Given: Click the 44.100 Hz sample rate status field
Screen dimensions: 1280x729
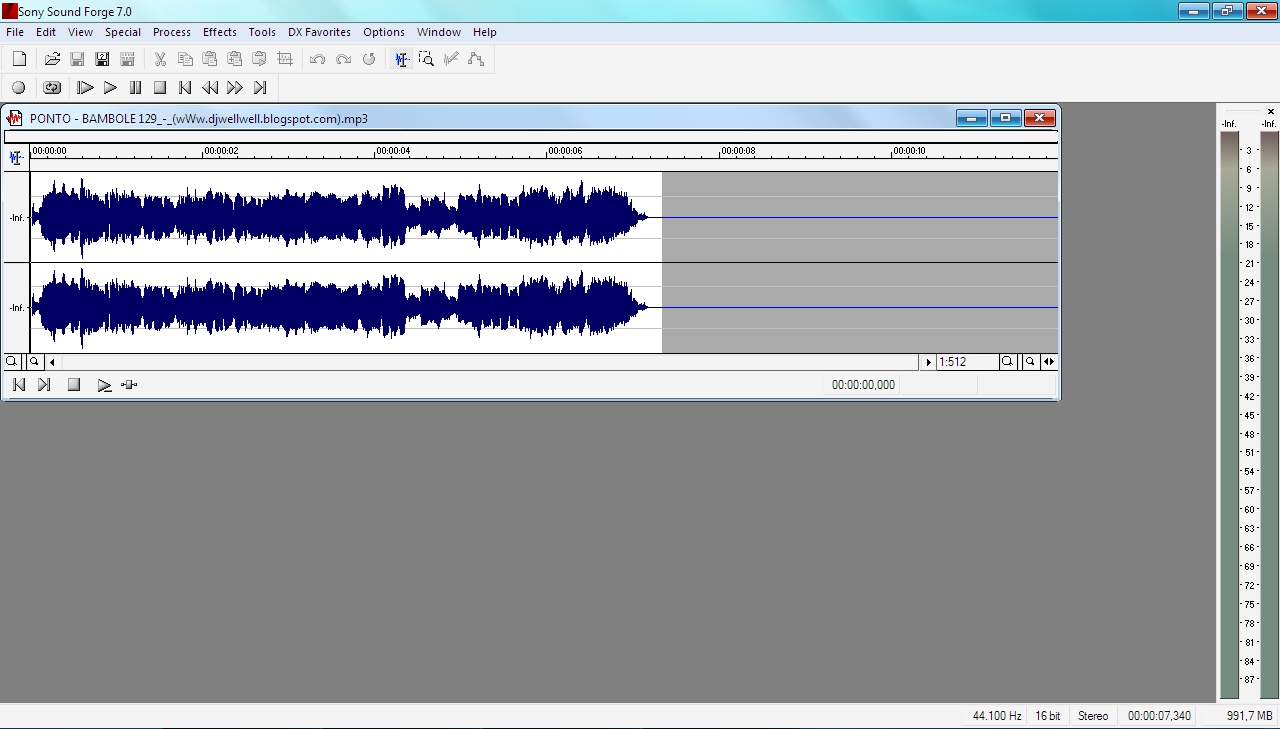Looking at the screenshot, I should click(x=997, y=716).
